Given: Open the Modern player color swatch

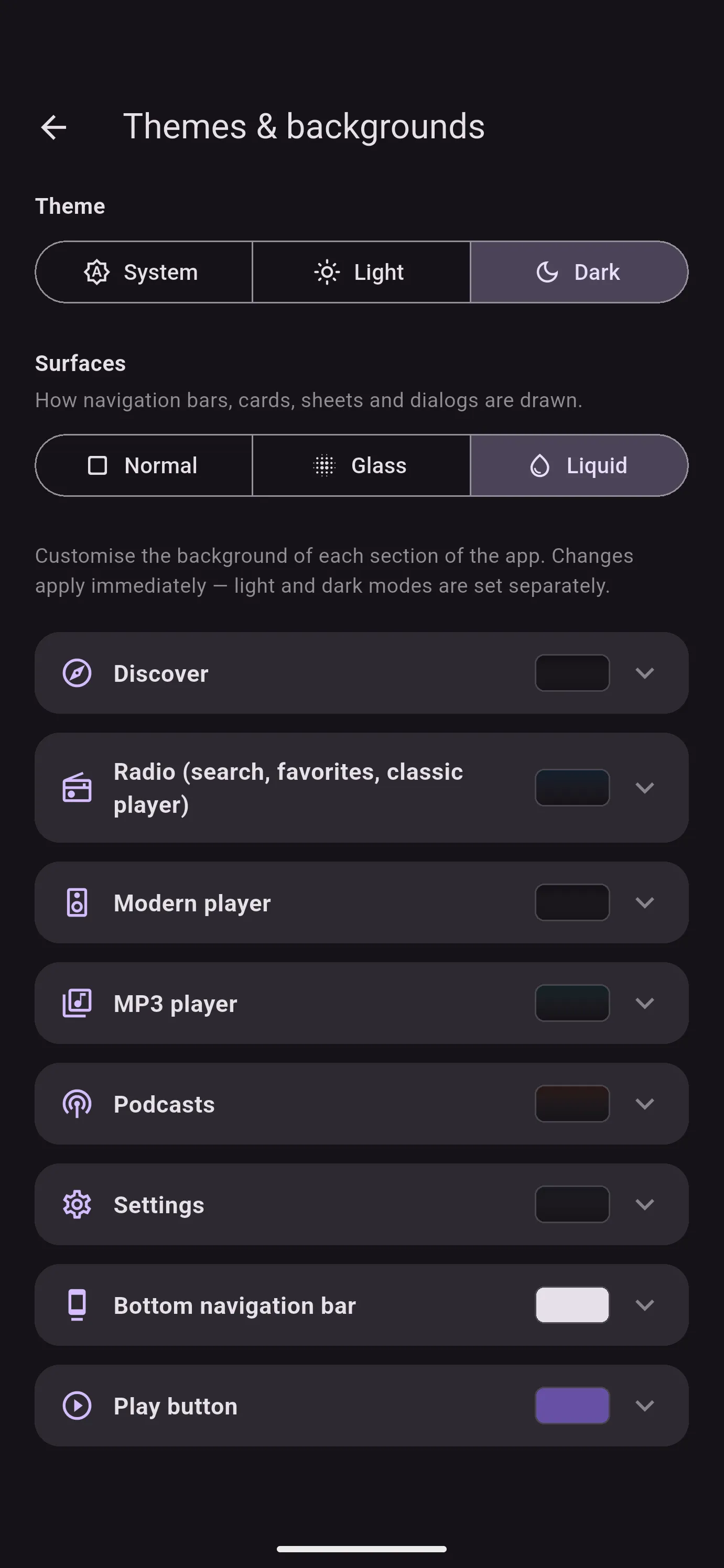Looking at the screenshot, I should [x=572, y=902].
